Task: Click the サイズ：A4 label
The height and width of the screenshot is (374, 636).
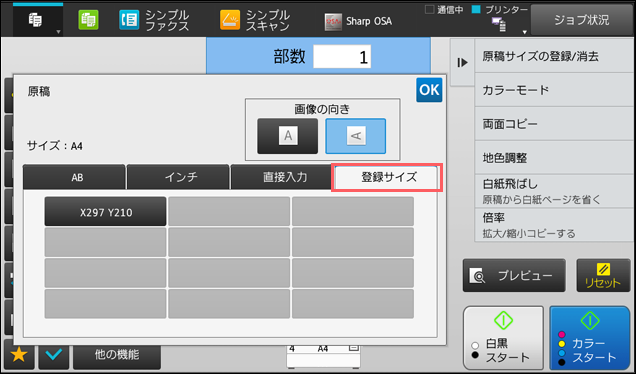Action: pyautogui.click(x=55, y=146)
